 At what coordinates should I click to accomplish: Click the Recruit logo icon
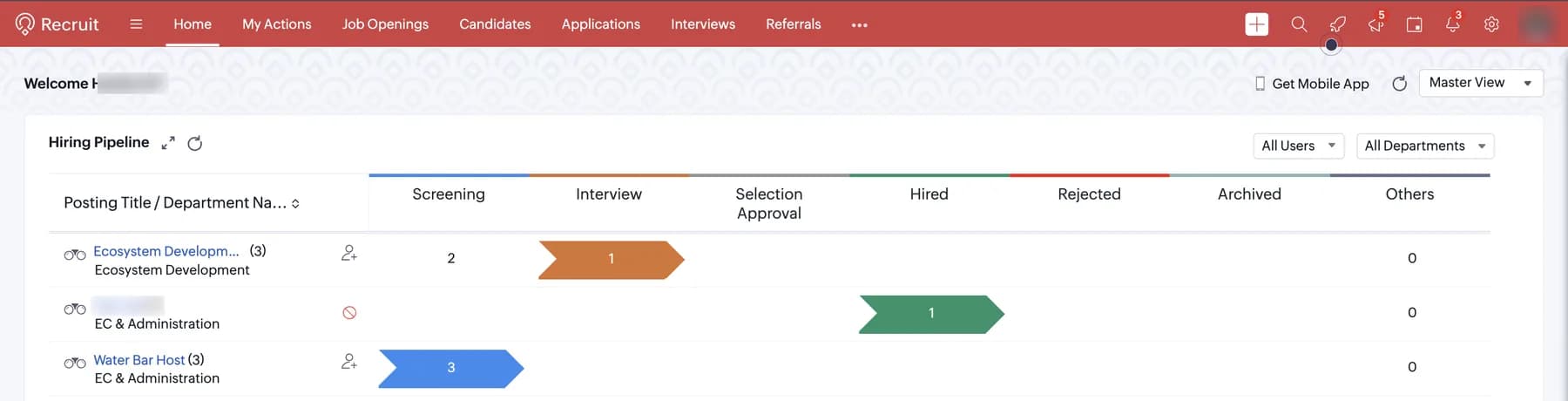click(25, 24)
